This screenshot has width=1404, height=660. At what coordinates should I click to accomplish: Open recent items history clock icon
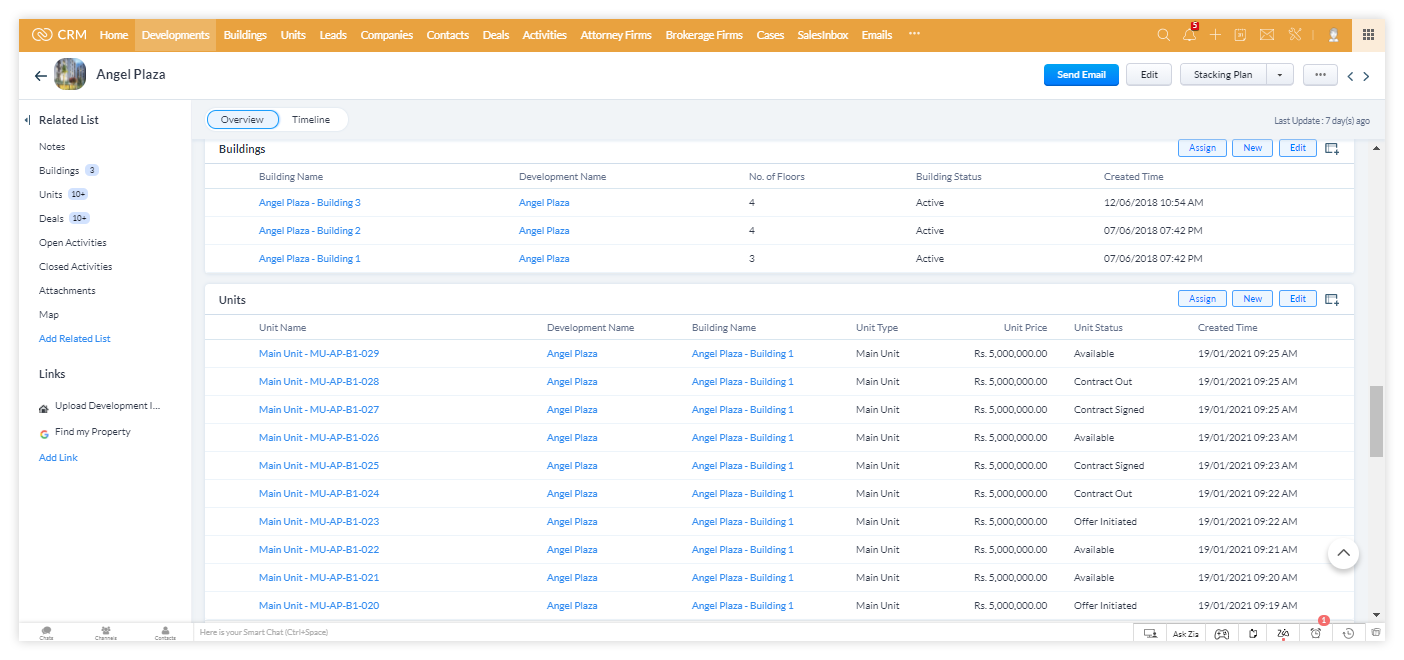click(1348, 633)
